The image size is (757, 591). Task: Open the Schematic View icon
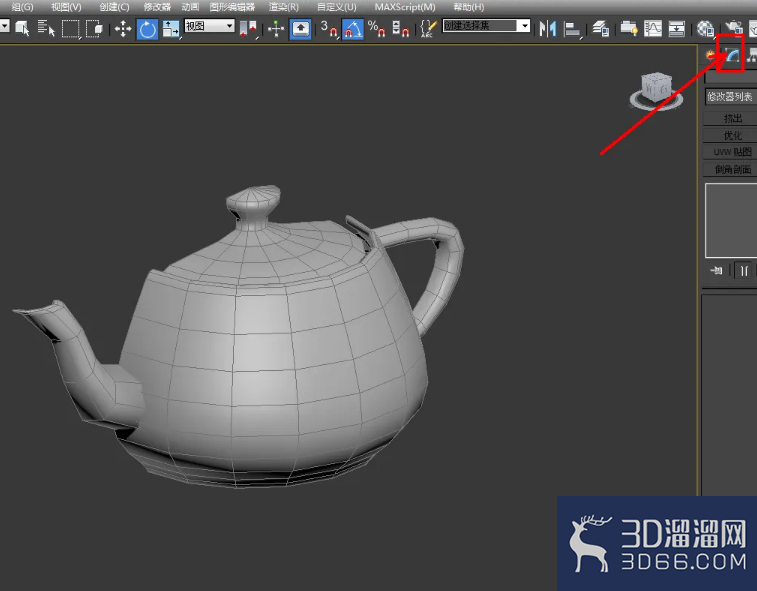coord(676,29)
